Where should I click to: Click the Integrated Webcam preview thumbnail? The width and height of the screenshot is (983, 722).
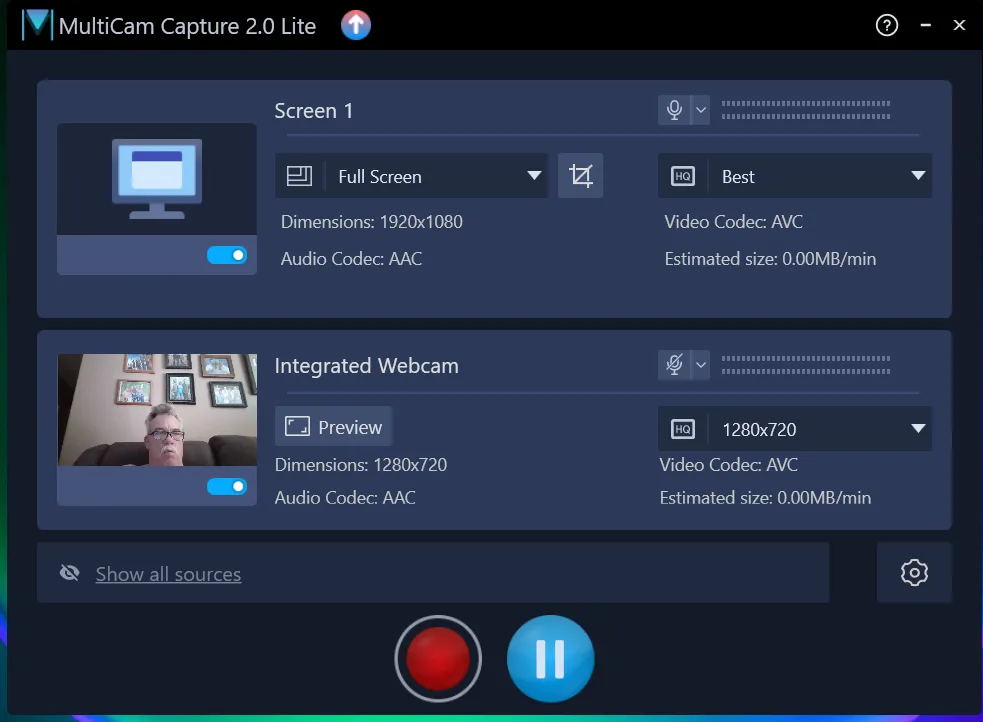tap(157, 410)
